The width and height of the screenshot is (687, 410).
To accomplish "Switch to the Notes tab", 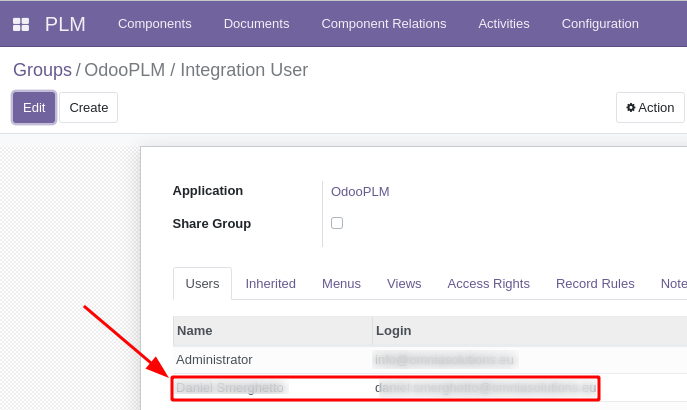I will pos(673,283).
